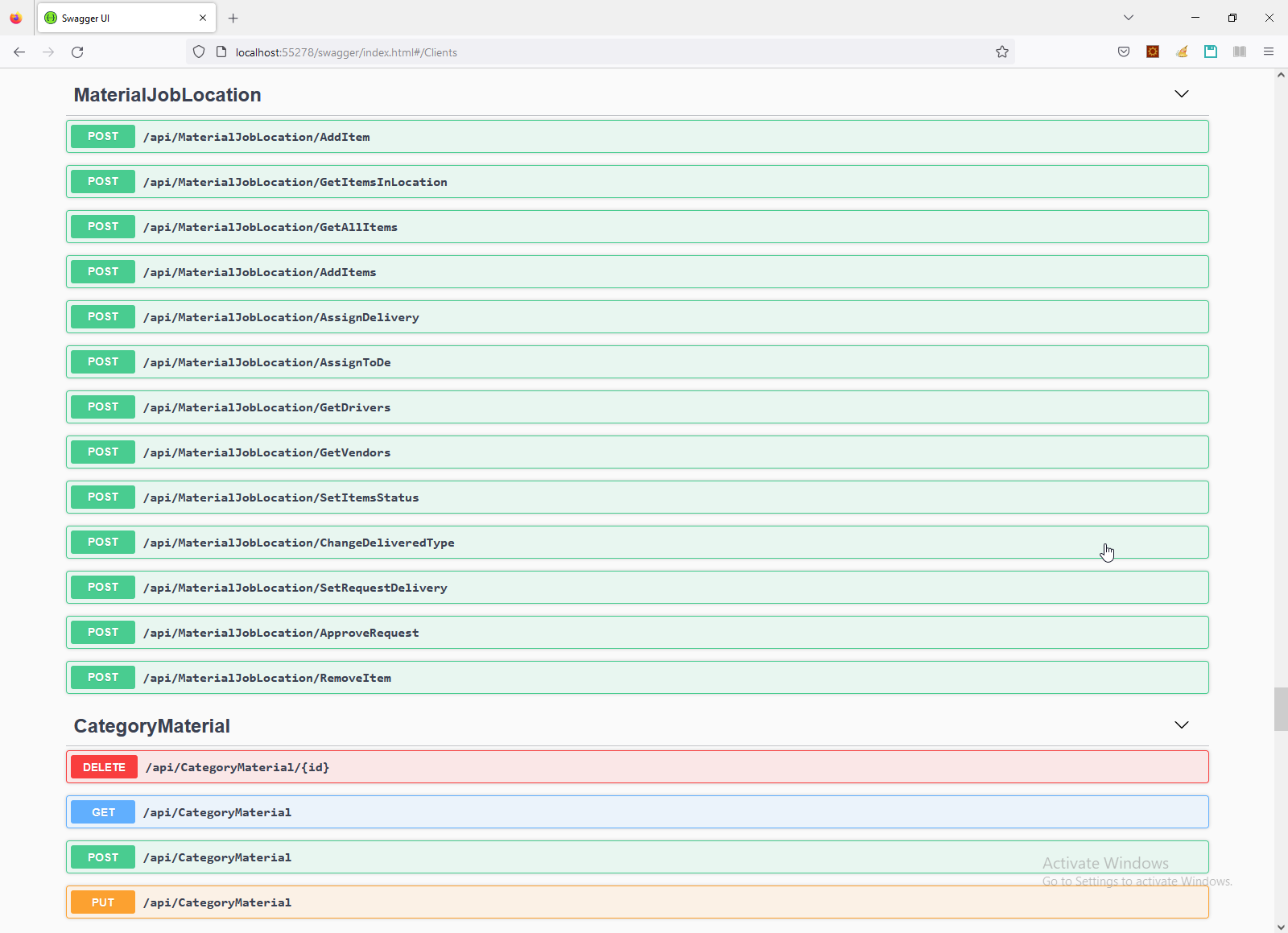Save page to Pocket
Screen dimensions: 1288x933
[1124, 52]
